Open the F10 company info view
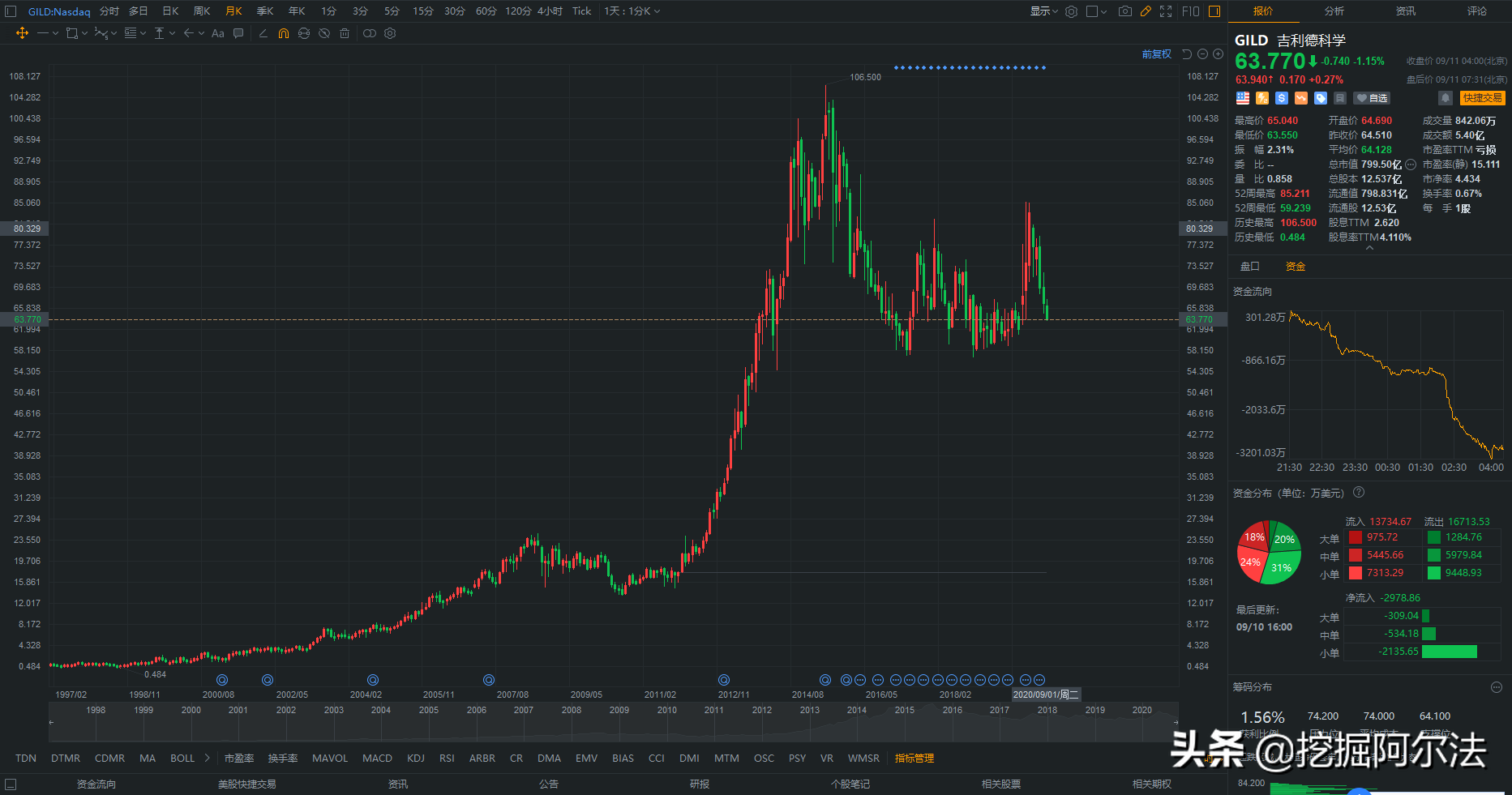 [x=1190, y=11]
